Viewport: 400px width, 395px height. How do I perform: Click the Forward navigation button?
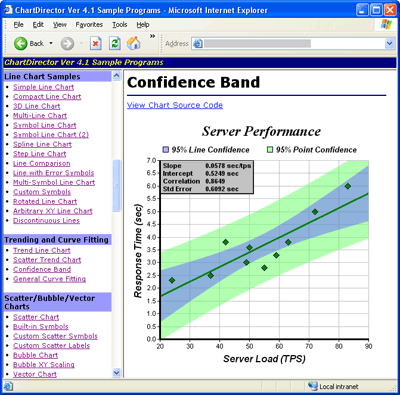pos(67,44)
